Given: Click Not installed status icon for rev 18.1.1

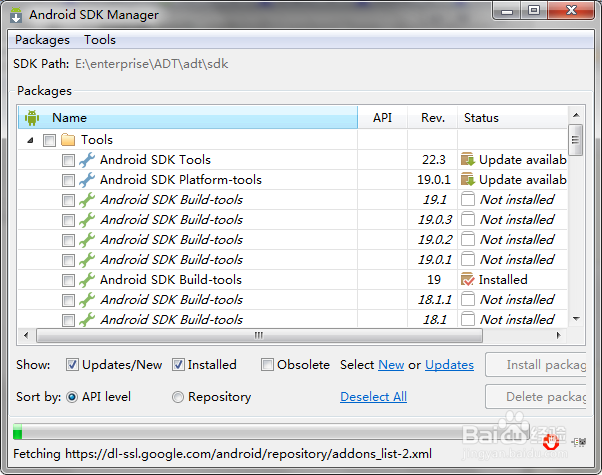Looking at the screenshot, I should (x=468, y=299).
